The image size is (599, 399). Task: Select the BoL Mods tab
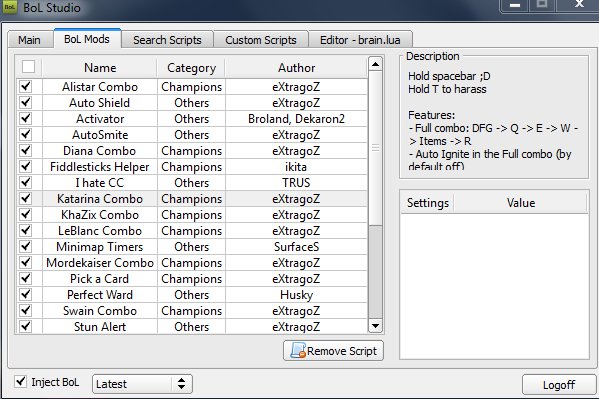87,39
